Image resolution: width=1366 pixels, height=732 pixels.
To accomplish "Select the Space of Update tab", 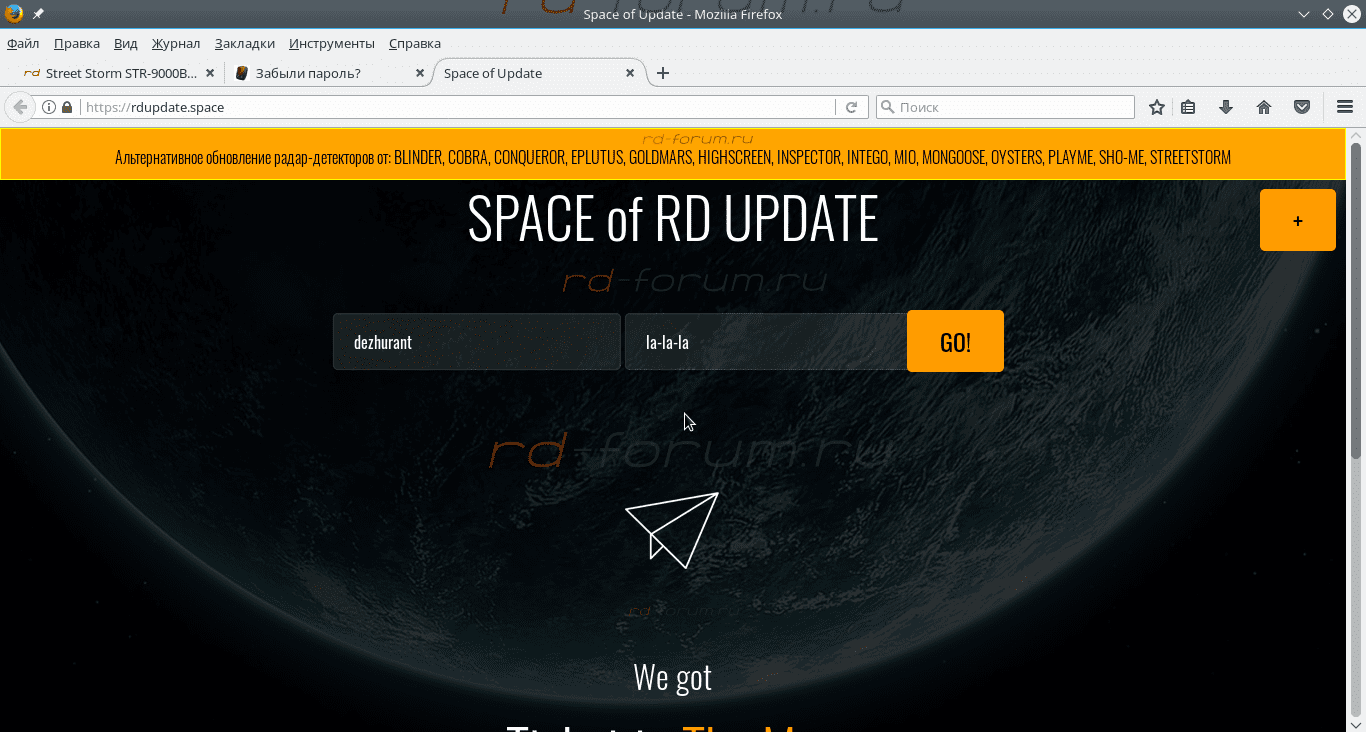I will (540, 73).
